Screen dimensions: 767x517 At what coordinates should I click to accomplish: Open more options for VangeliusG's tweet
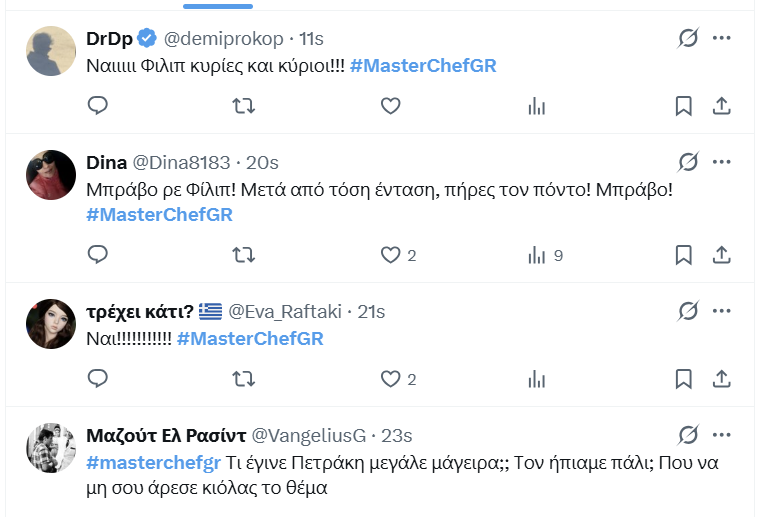[x=722, y=435]
